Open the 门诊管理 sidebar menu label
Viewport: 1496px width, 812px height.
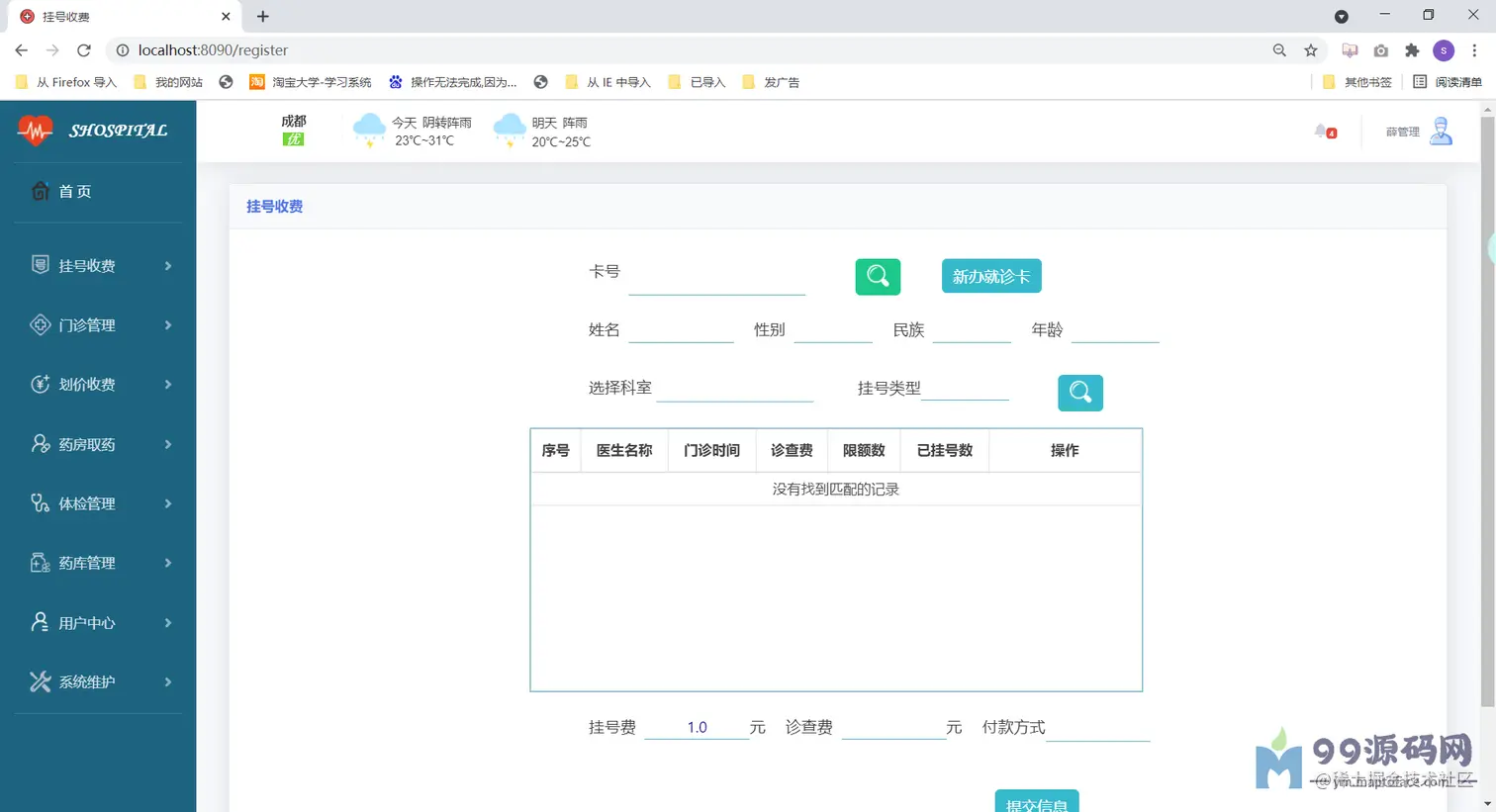(87, 325)
